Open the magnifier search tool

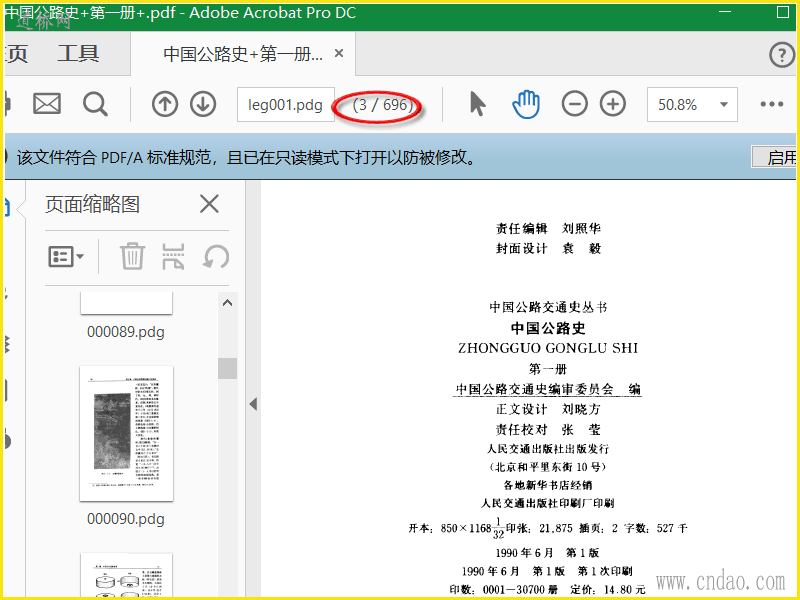95,104
